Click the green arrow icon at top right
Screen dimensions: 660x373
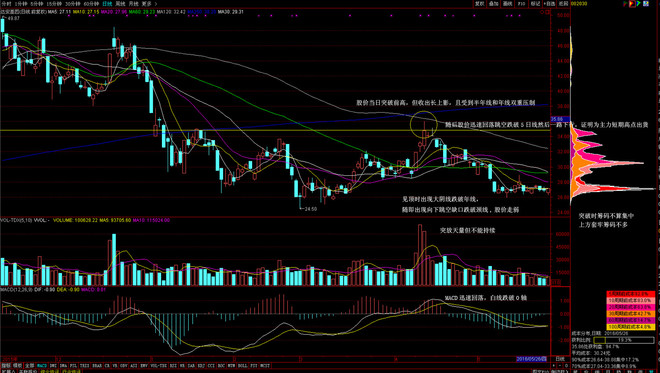coord(639,4)
